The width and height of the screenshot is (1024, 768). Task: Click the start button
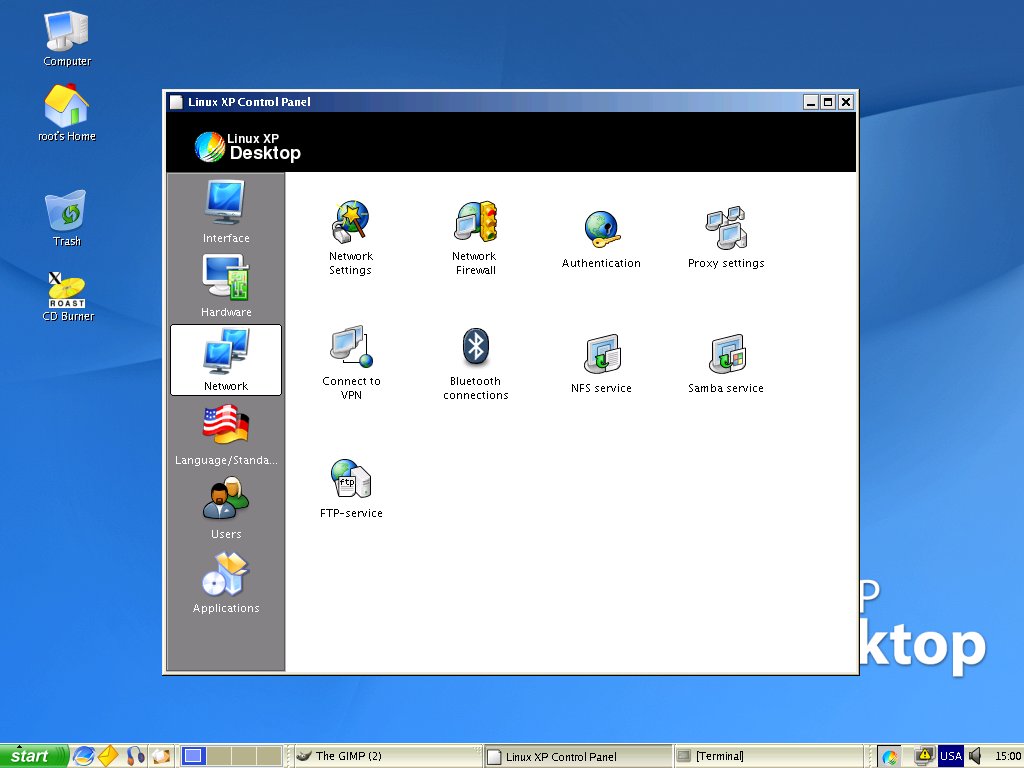tap(34, 756)
